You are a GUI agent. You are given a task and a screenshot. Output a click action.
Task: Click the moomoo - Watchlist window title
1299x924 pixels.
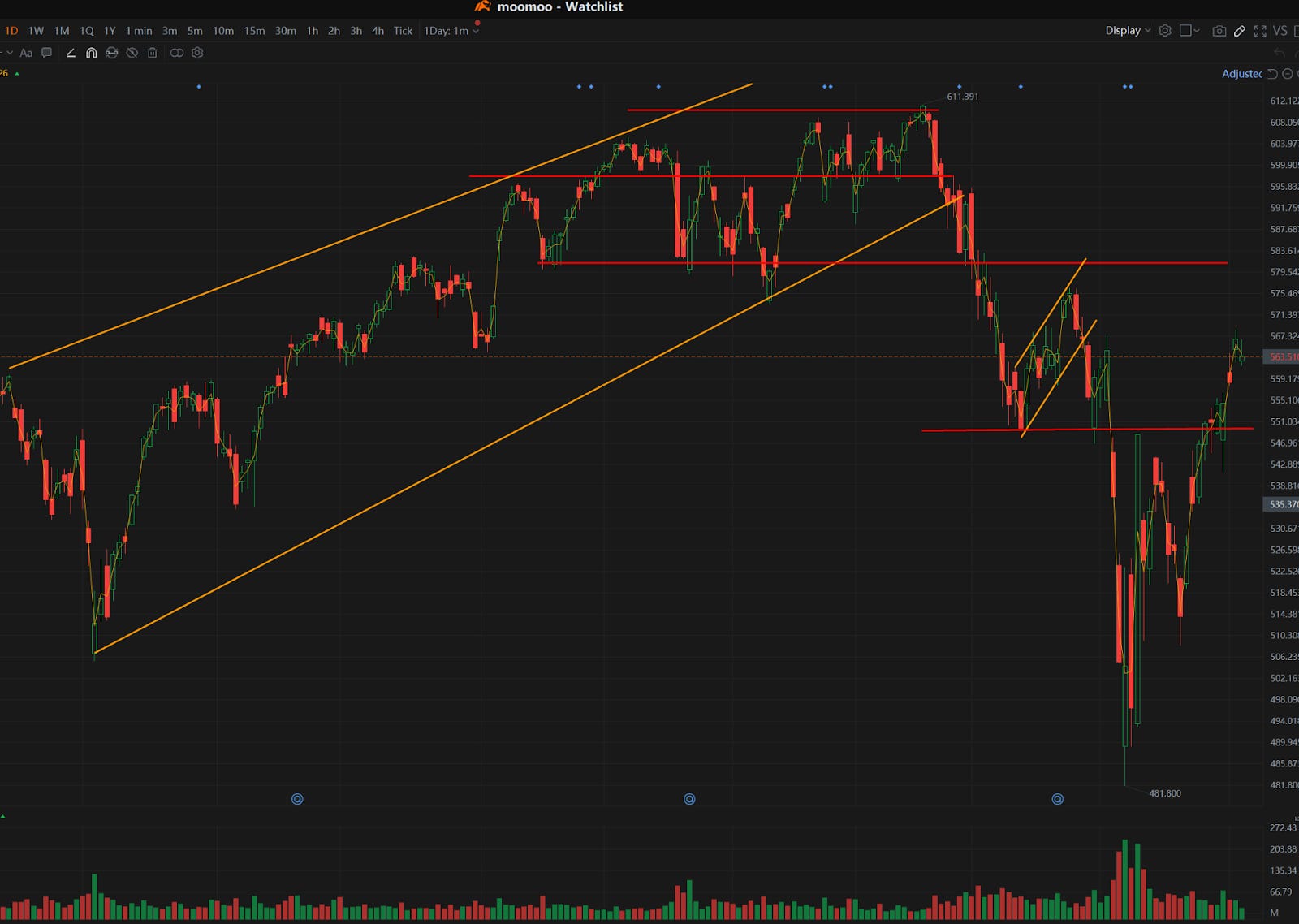(560, 6)
